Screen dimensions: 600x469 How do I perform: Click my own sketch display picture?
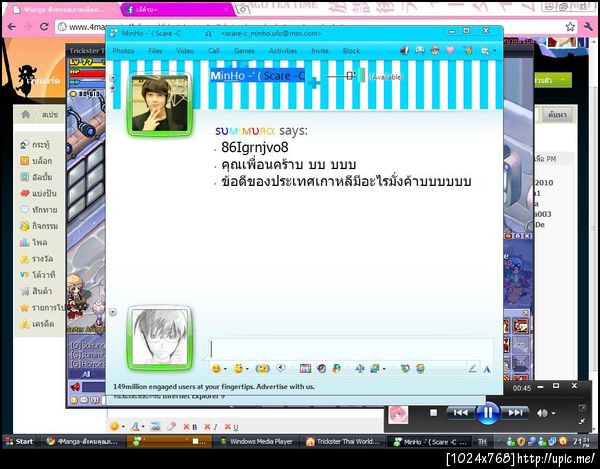coord(160,338)
